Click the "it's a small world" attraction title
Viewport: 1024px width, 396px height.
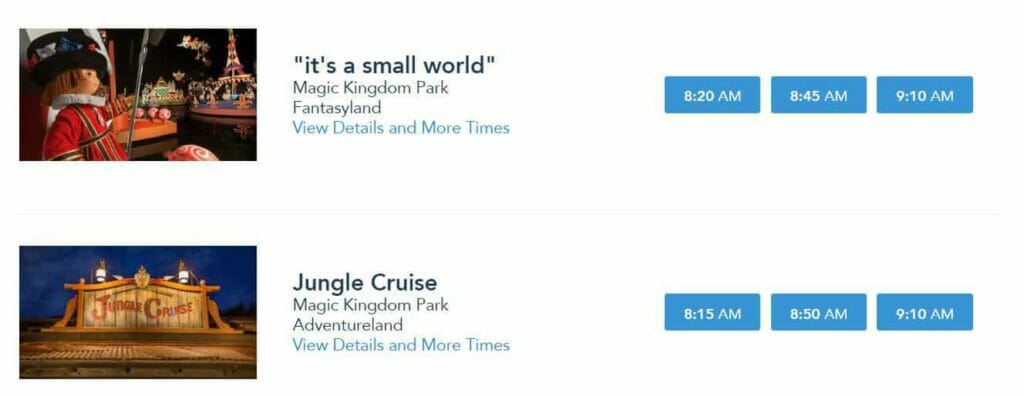pyautogui.click(x=394, y=65)
